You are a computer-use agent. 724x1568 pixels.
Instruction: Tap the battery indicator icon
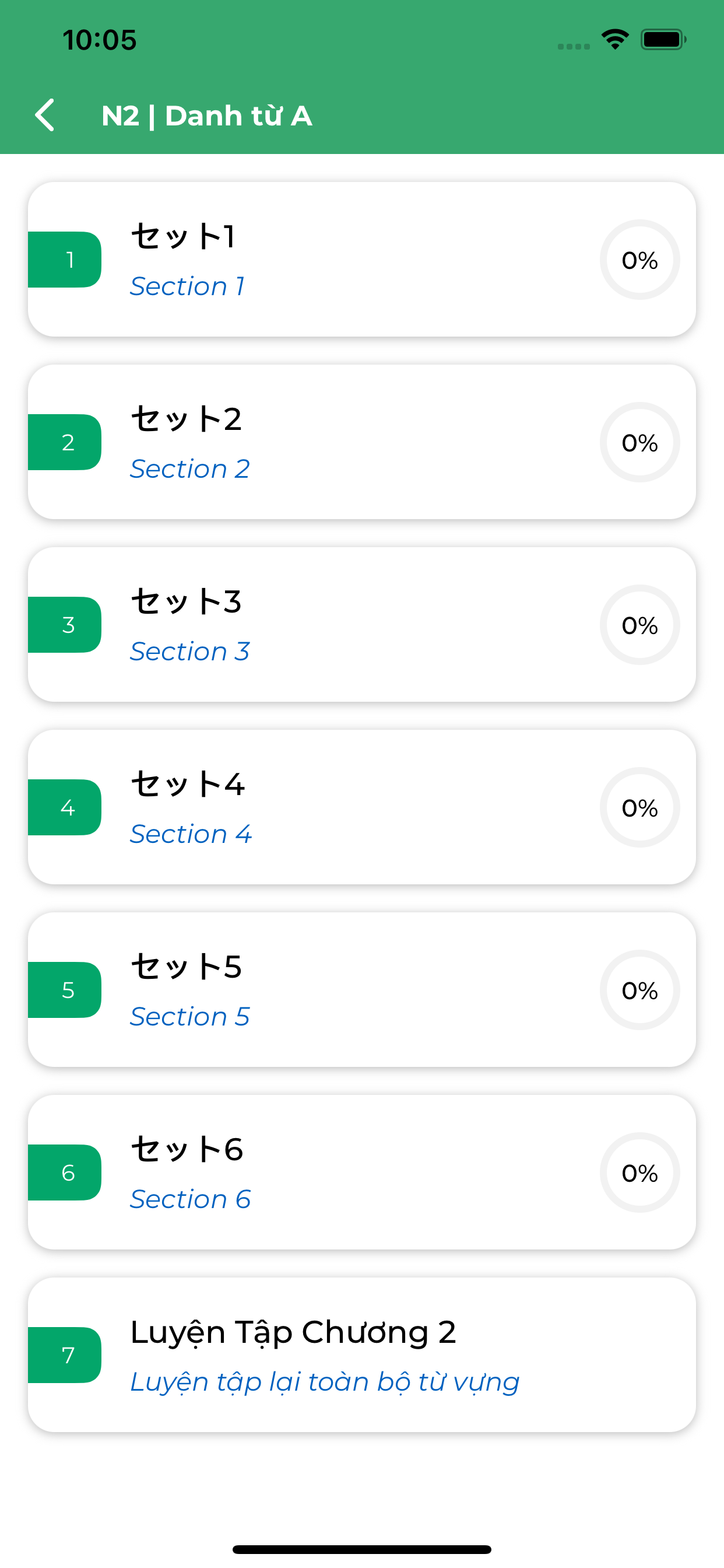[663, 40]
